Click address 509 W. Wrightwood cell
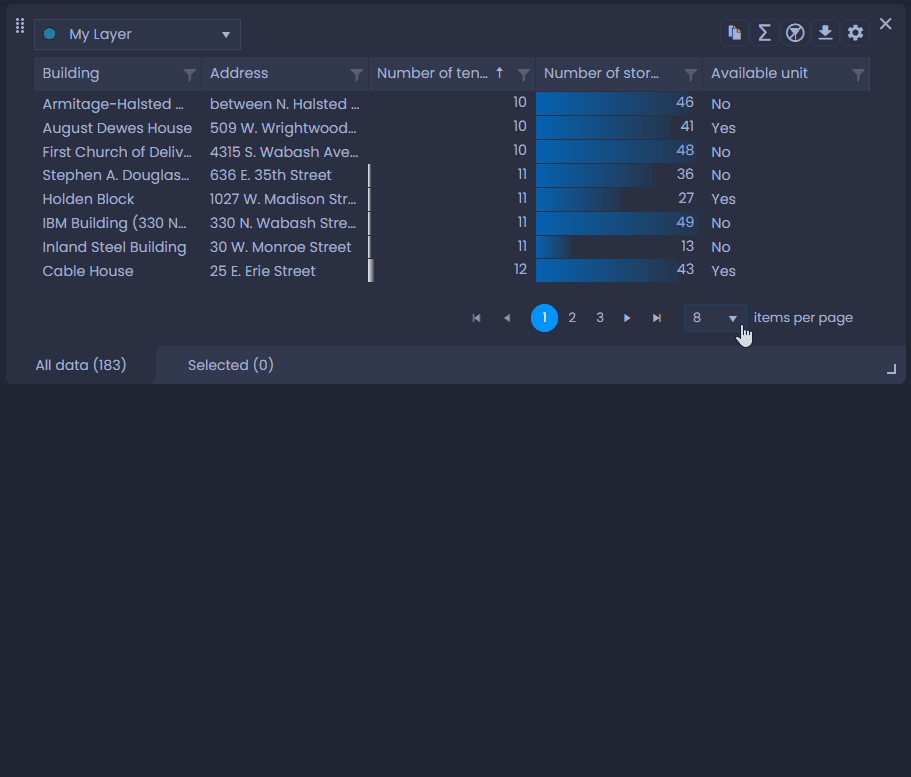 coord(283,128)
